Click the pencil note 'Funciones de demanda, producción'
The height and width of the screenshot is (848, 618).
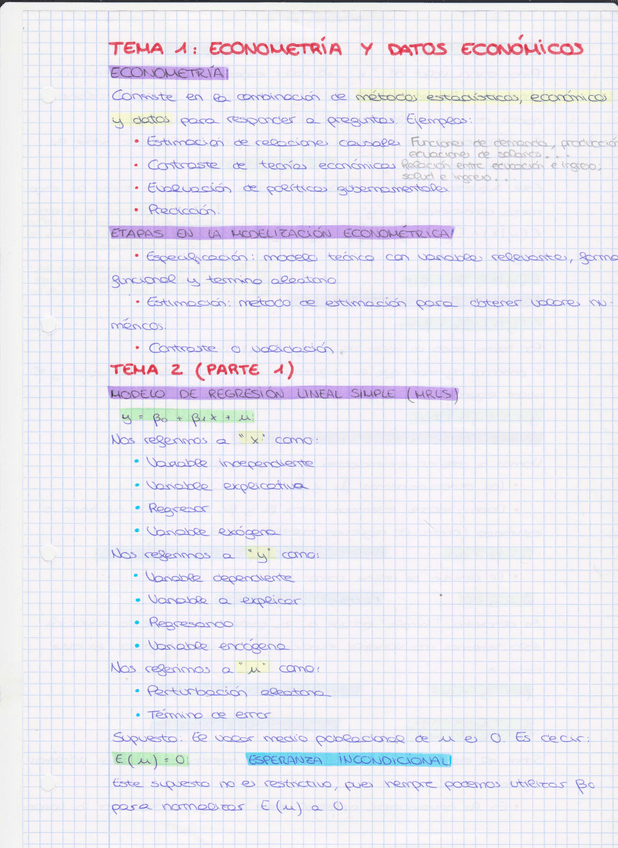click(x=514, y=143)
